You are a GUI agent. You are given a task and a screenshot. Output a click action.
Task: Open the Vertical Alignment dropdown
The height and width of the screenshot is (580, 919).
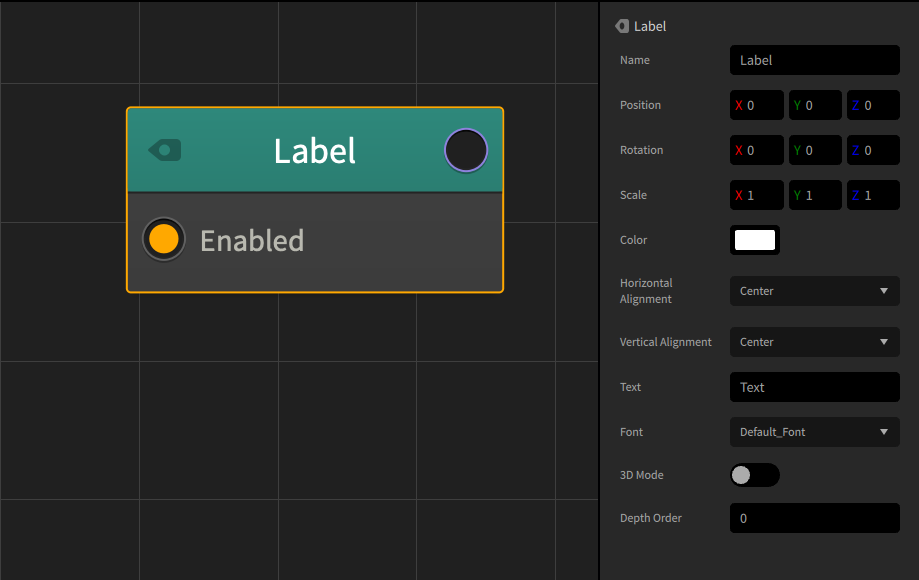click(814, 341)
